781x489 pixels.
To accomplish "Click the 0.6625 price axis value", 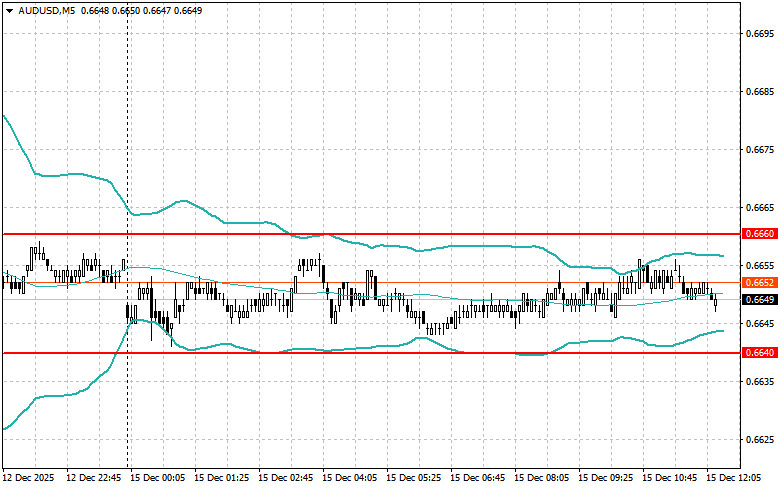I will coord(760,440).
